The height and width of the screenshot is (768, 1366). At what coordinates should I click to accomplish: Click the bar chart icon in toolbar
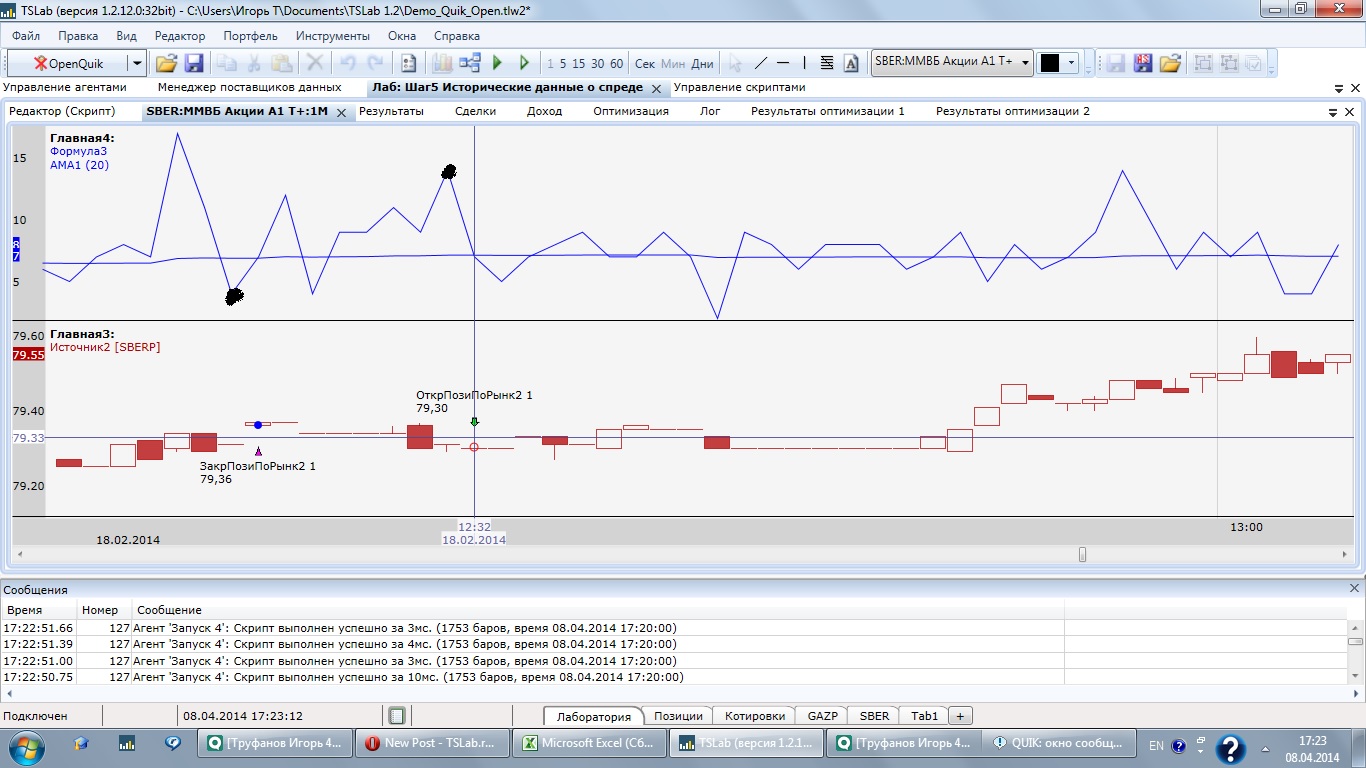coord(442,63)
